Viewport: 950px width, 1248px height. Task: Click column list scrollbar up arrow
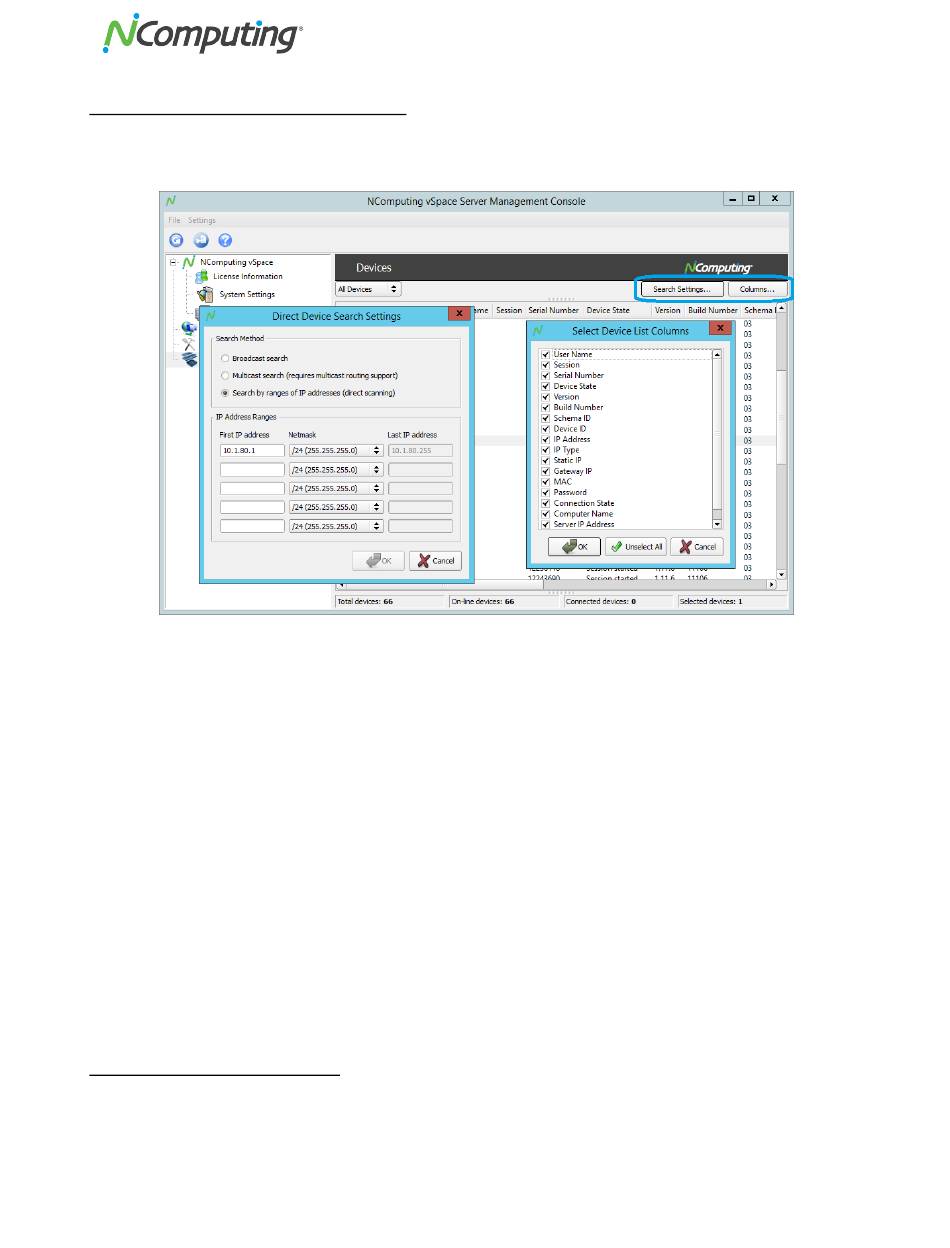click(x=717, y=354)
